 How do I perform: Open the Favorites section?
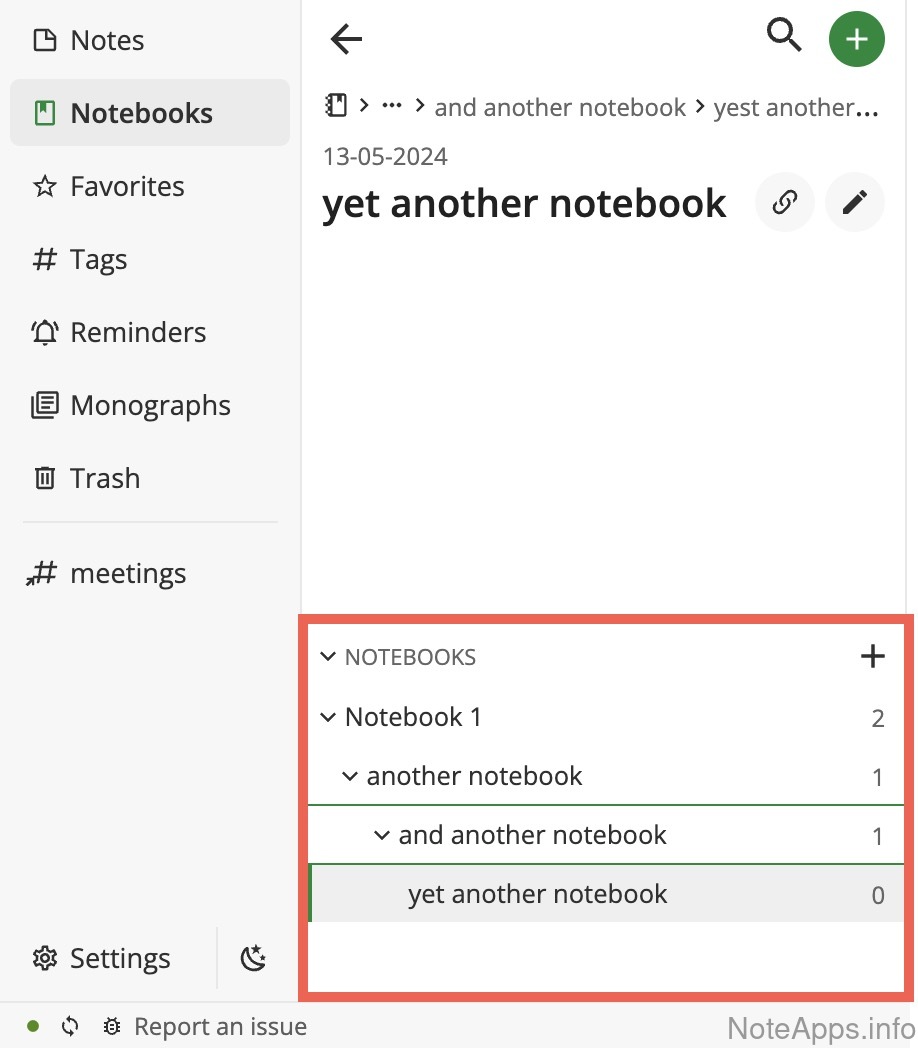[127, 187]
